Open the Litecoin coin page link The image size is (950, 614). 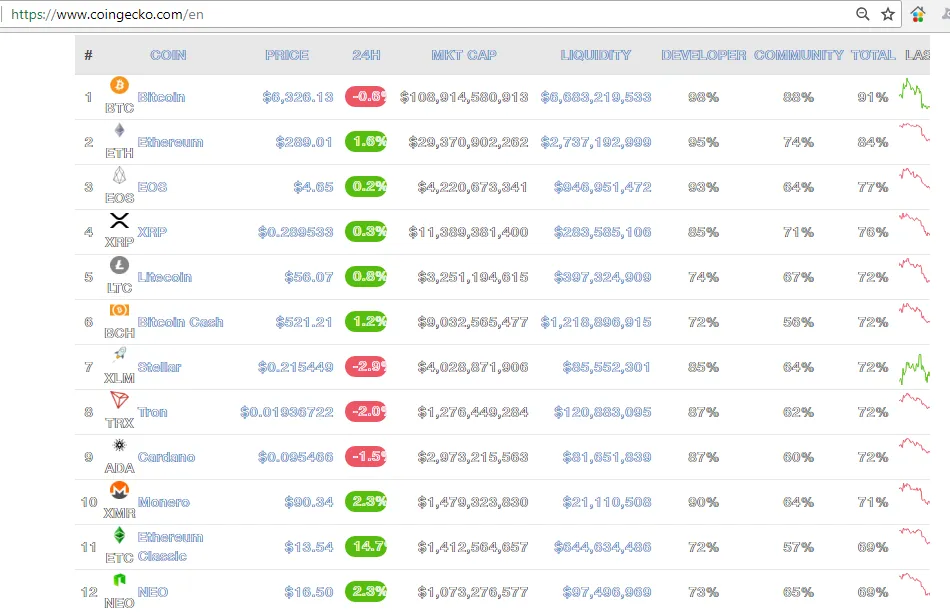[165, 277]
